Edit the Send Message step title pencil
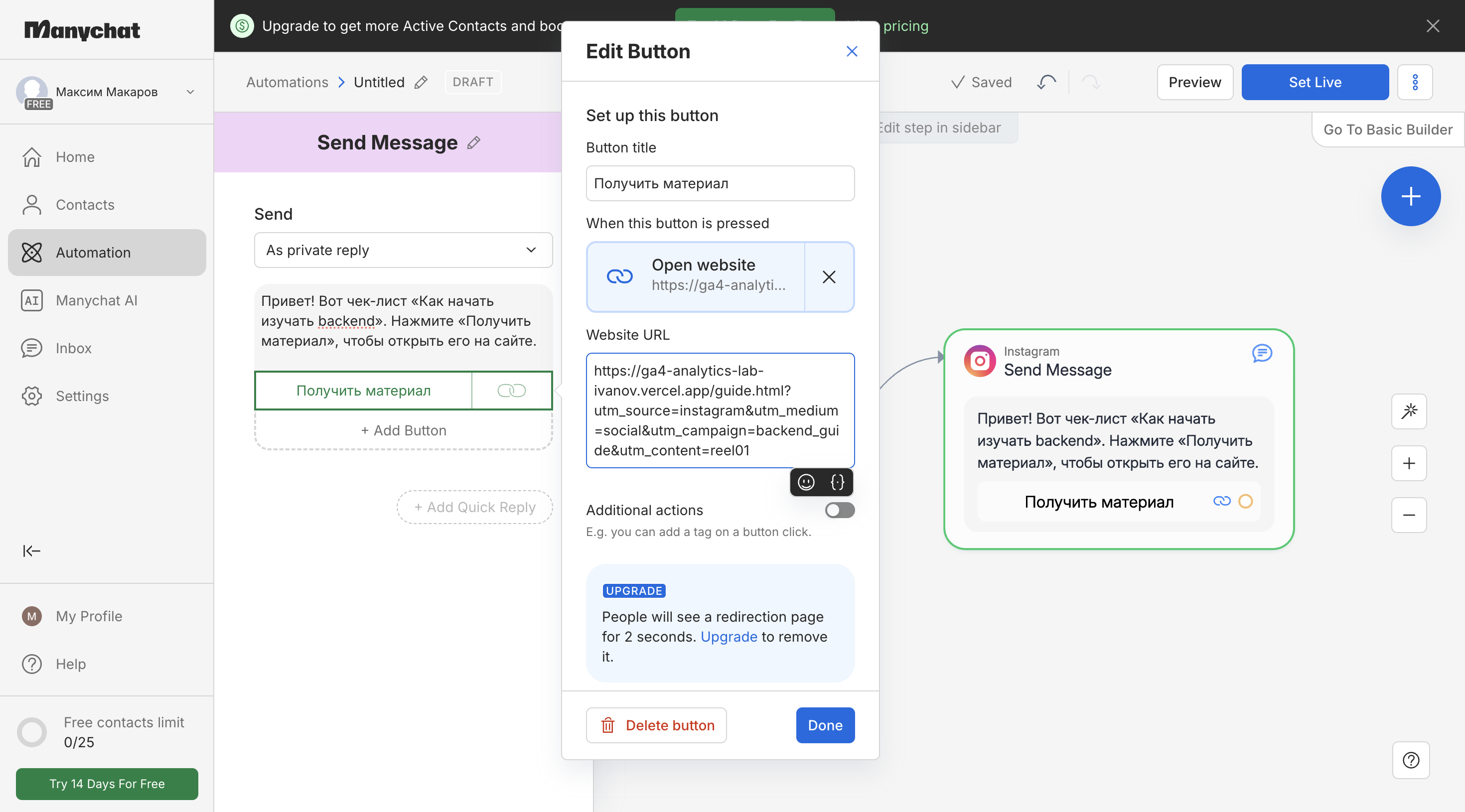1465x812 pixels. pyautogui.click(x=474, y=143)
